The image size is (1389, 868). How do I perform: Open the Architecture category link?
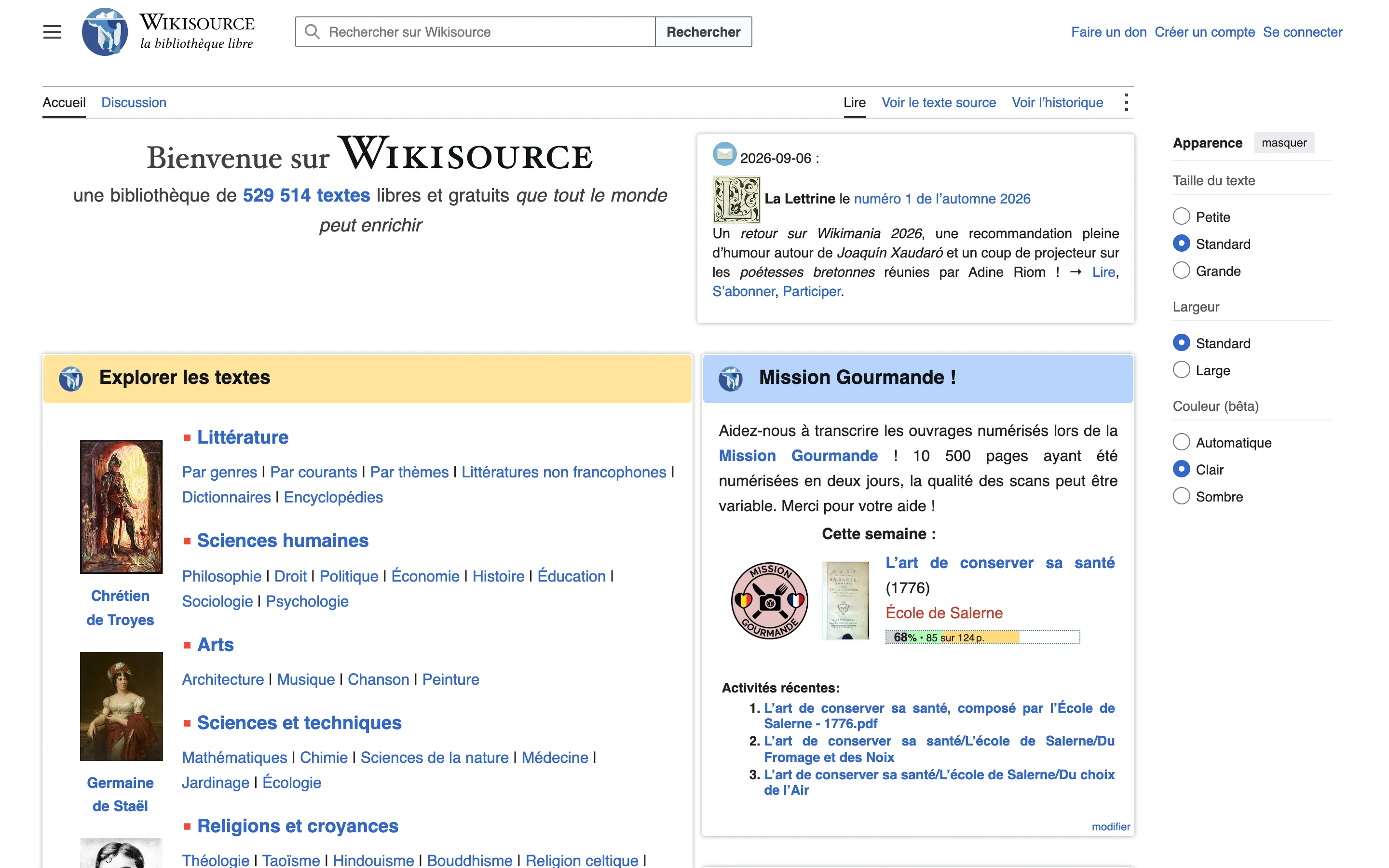[x=223, y=679]
